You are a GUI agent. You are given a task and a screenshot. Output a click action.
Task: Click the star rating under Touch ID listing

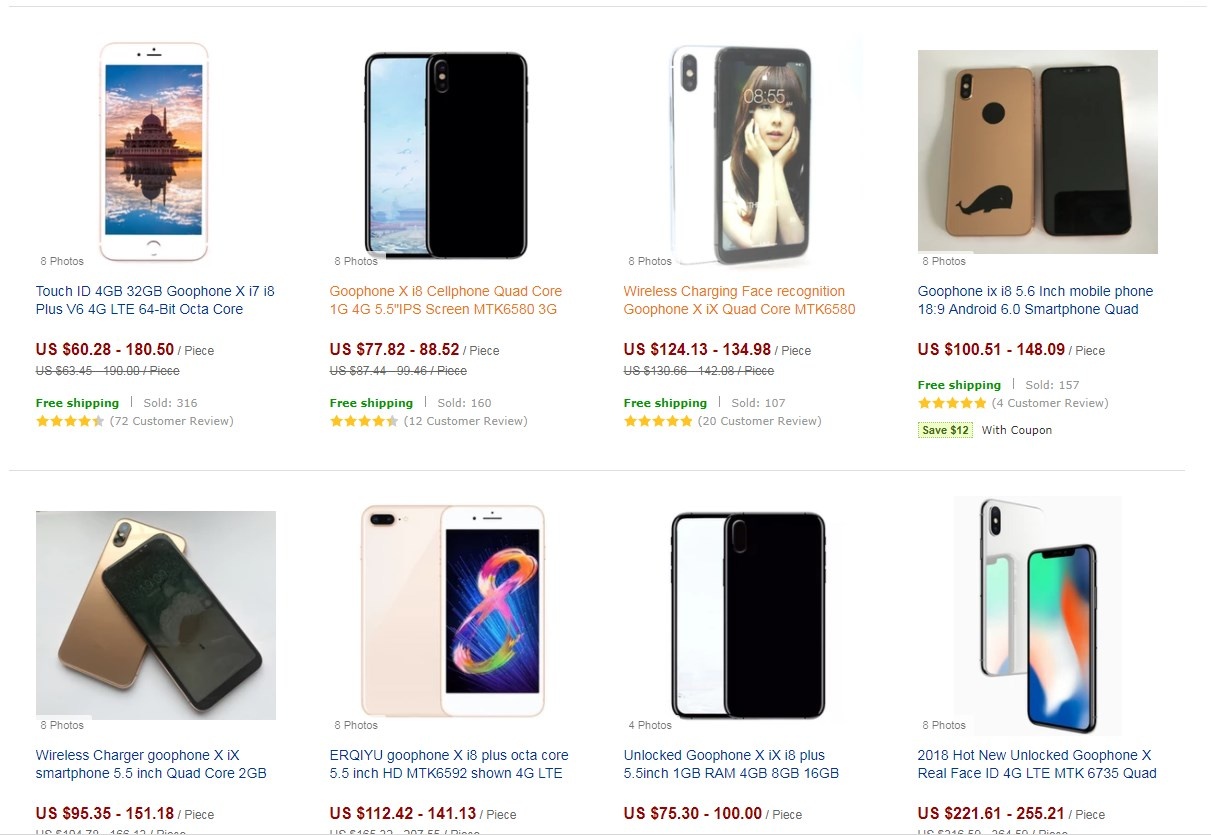[70, 421]
